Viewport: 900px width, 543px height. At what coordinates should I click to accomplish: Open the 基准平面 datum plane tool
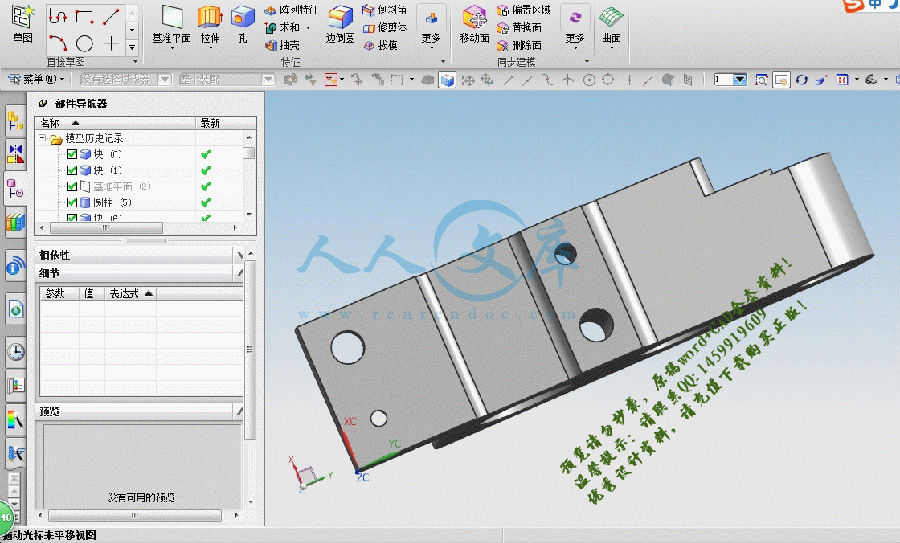pos(171,25)
